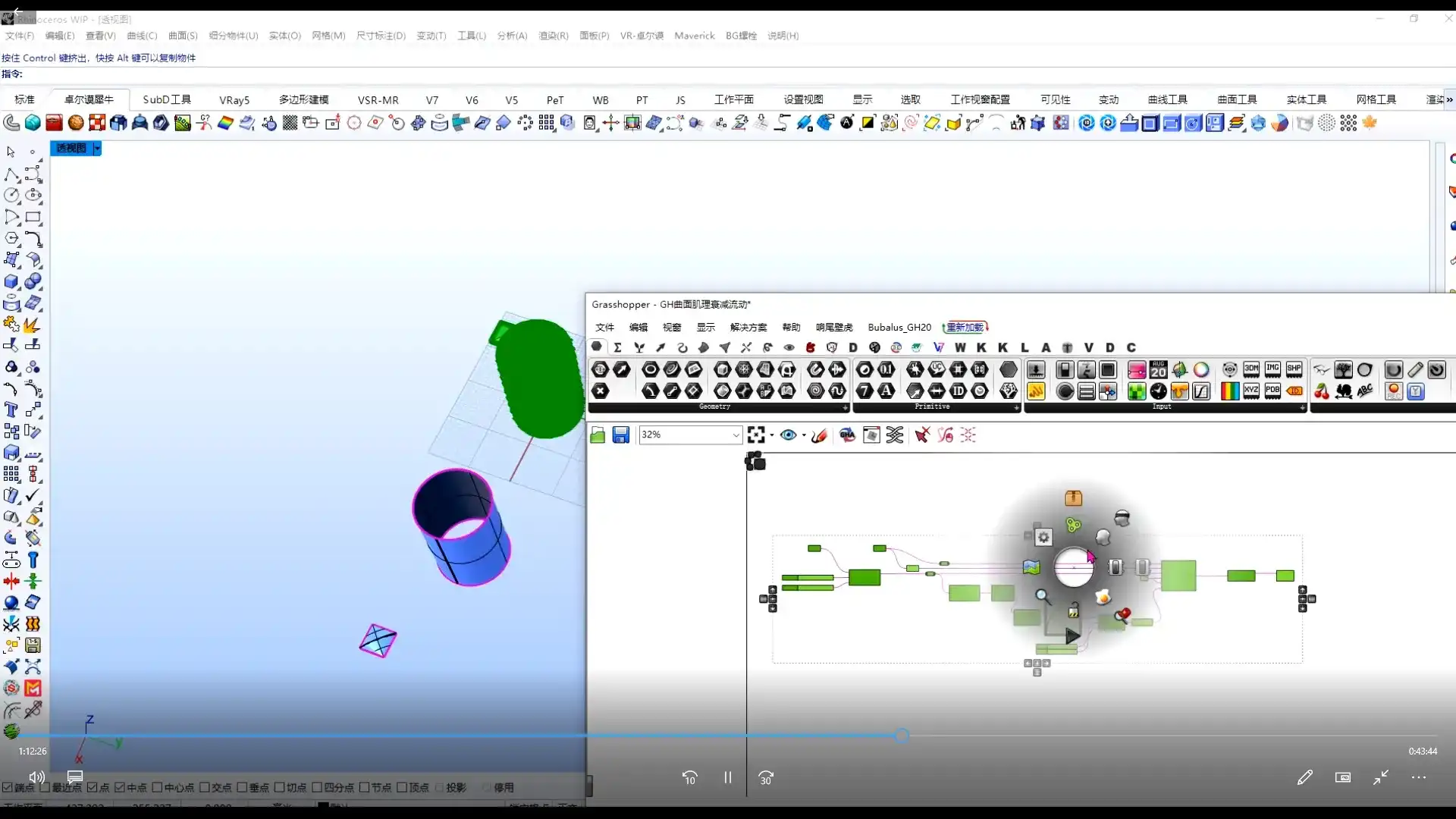1456x819 pixels.
Task: Open the 32% zoom level dropdown
Action: pyautogui.click(x=736, y=435)
